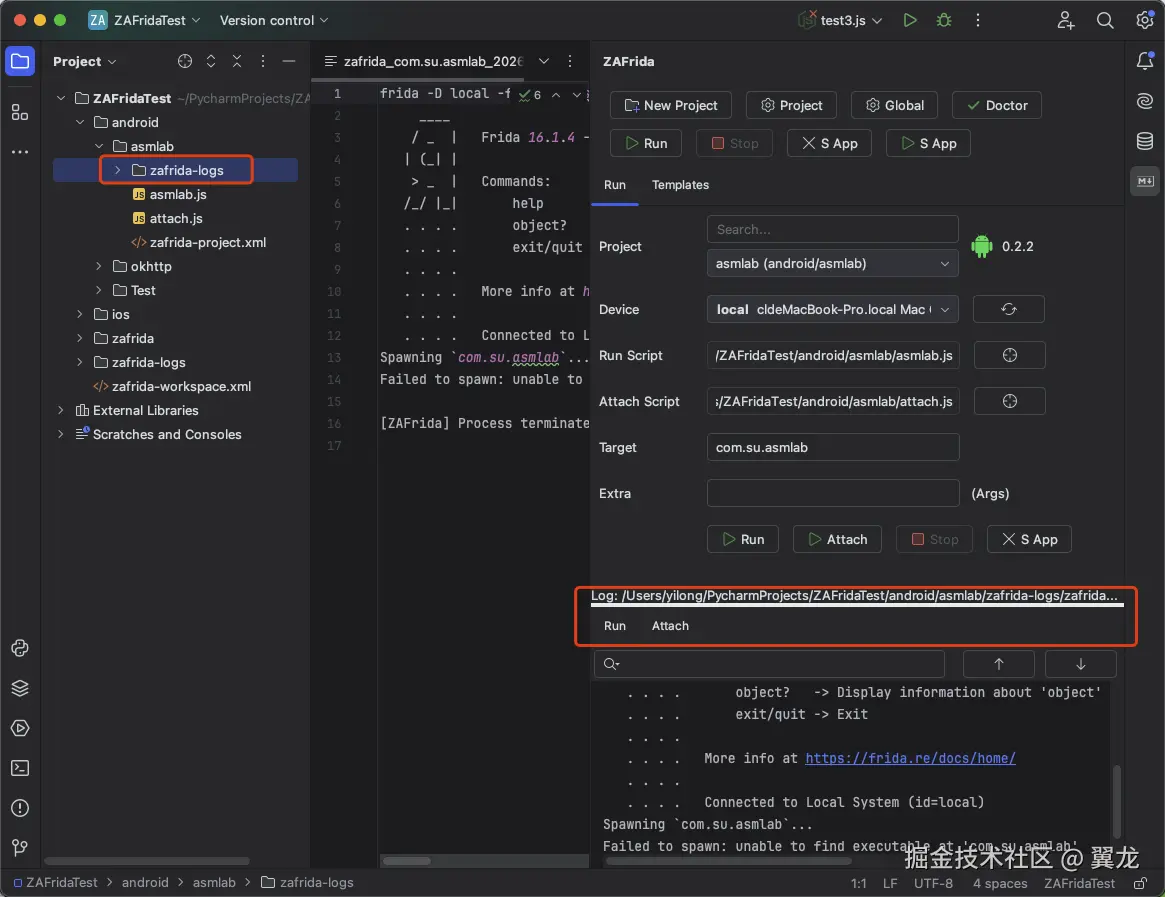Expand the okhttp folder

(x=99, y=266)
